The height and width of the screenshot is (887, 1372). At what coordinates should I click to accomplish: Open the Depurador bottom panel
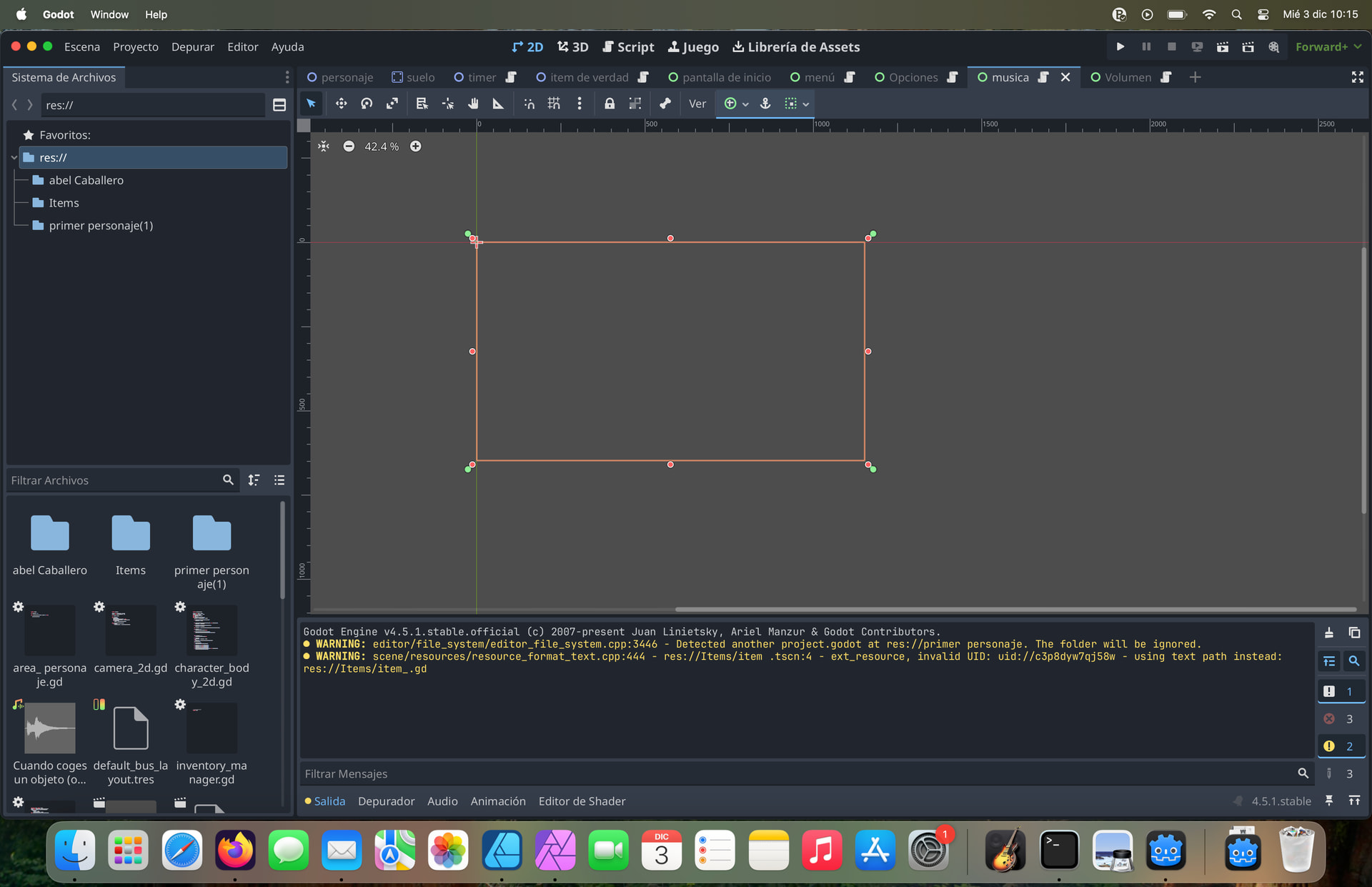pyautogui.click(x=386, y=801)
